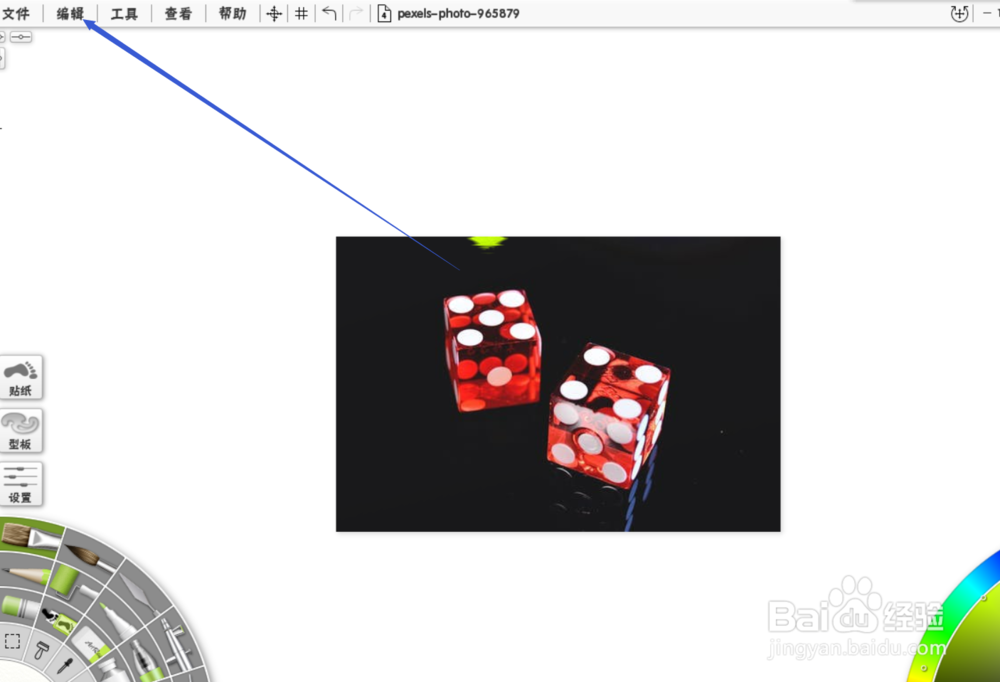1000x682 pixels.
Task: Click the canvas positioner crosshair icon
Action: (x=274, y=13)
